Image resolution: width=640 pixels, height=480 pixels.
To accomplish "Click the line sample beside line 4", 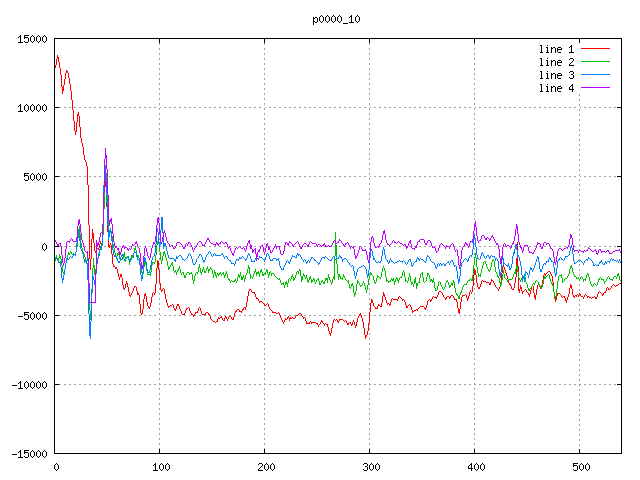I will [595, 88].
